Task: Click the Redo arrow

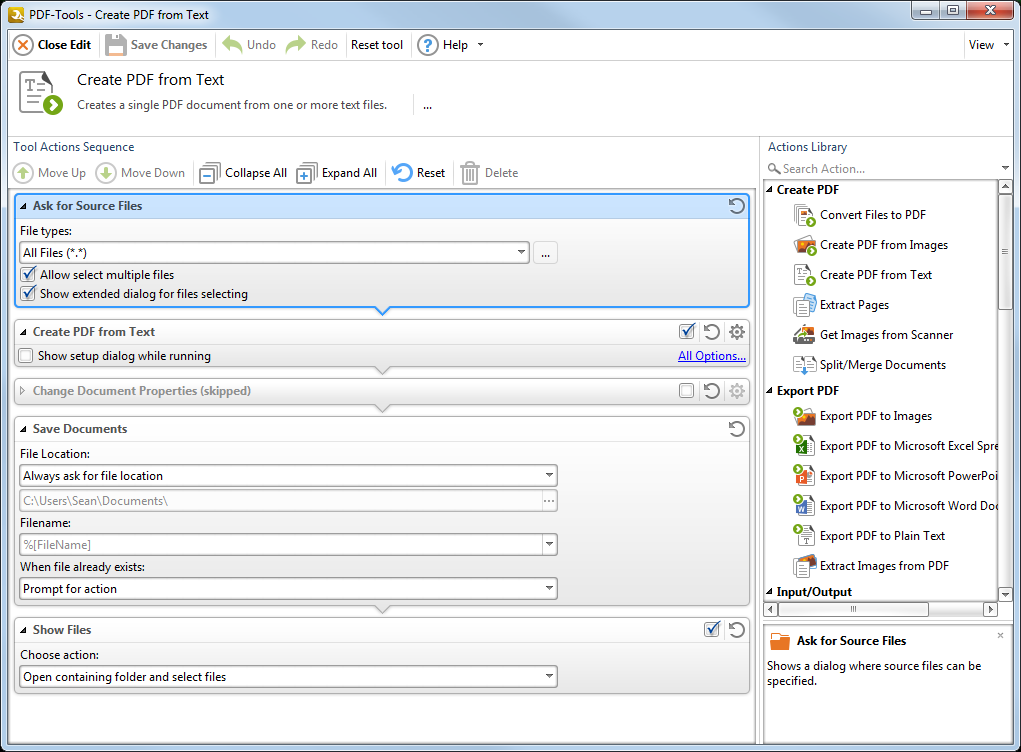Action: [296, 44]
